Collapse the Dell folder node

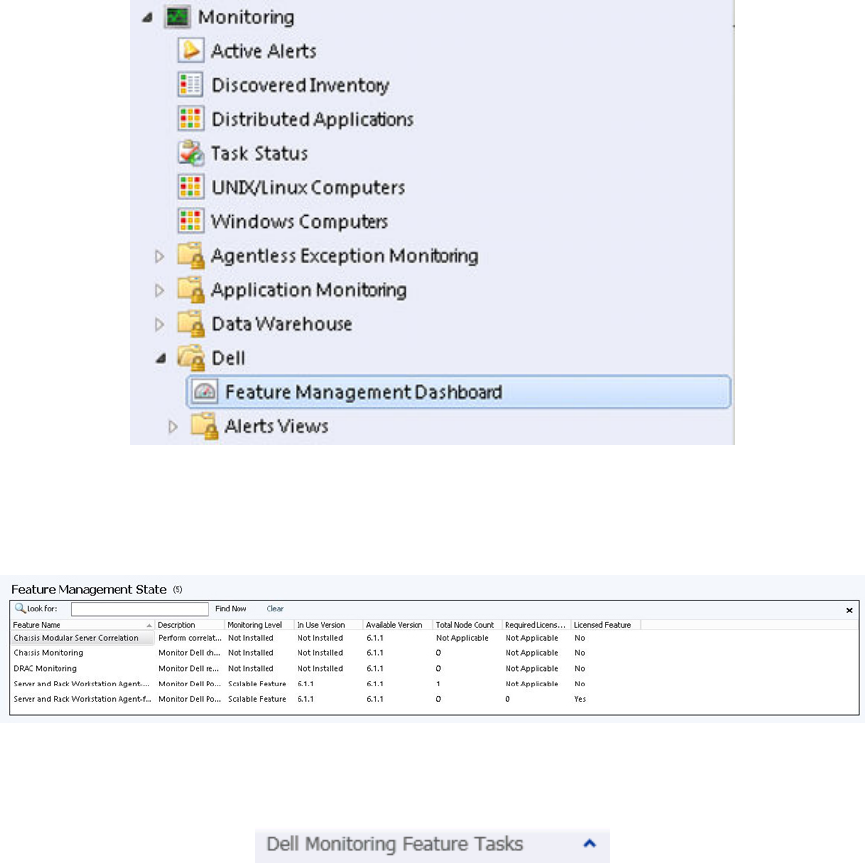(x=161, y=359)
